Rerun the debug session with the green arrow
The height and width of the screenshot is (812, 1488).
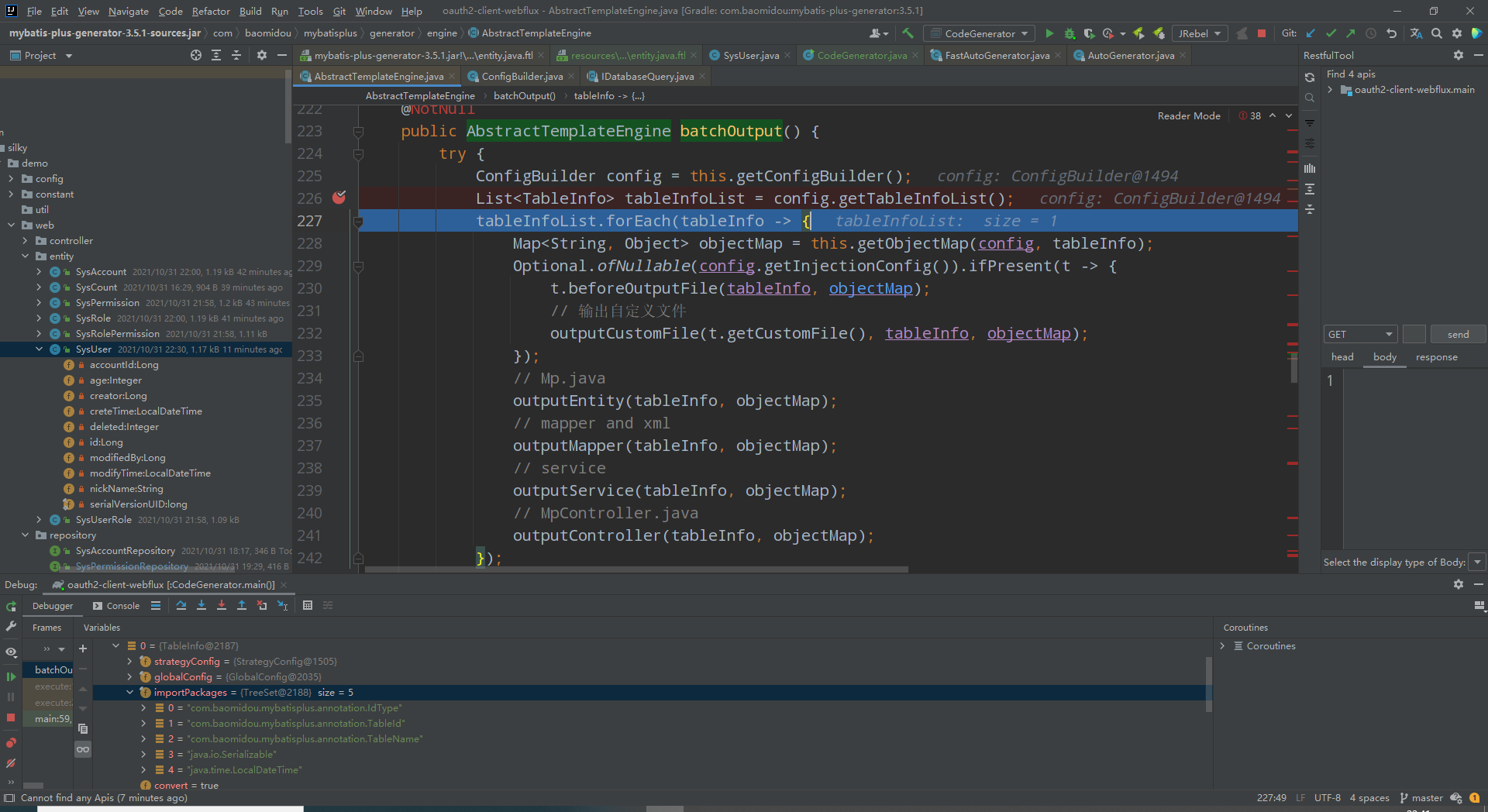pyautogui.click(x=11, y=606)
